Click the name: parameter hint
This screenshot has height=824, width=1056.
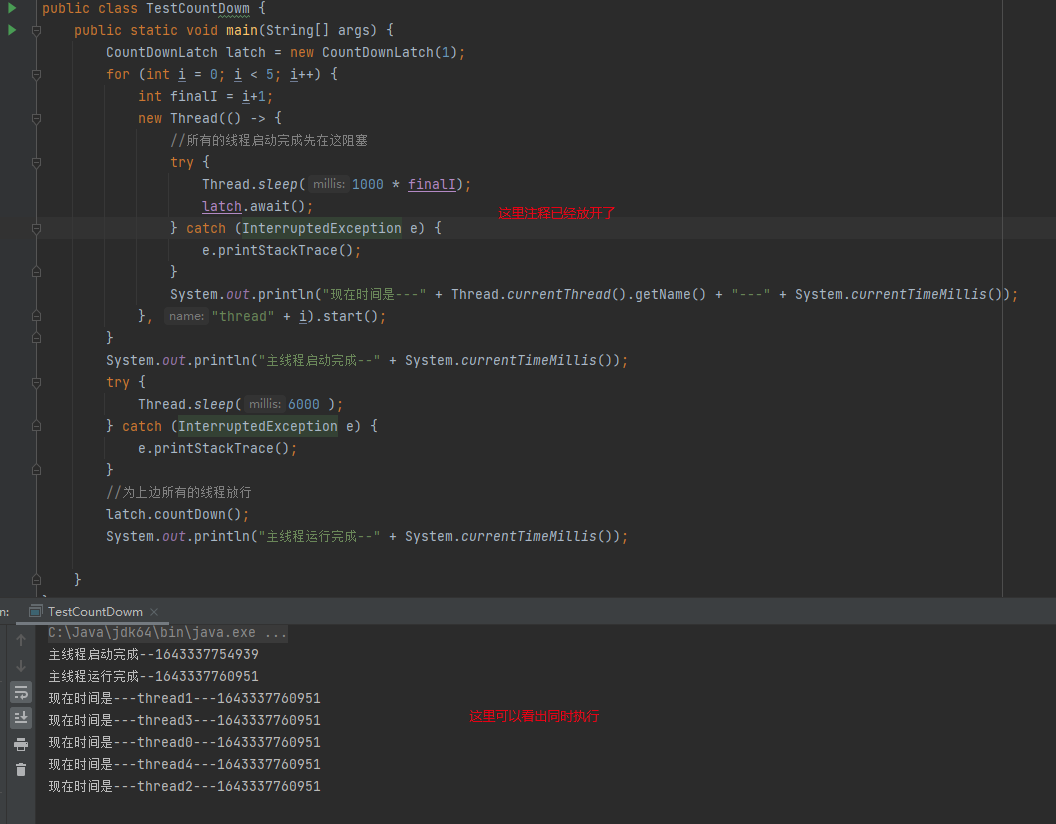click(187, 316)
